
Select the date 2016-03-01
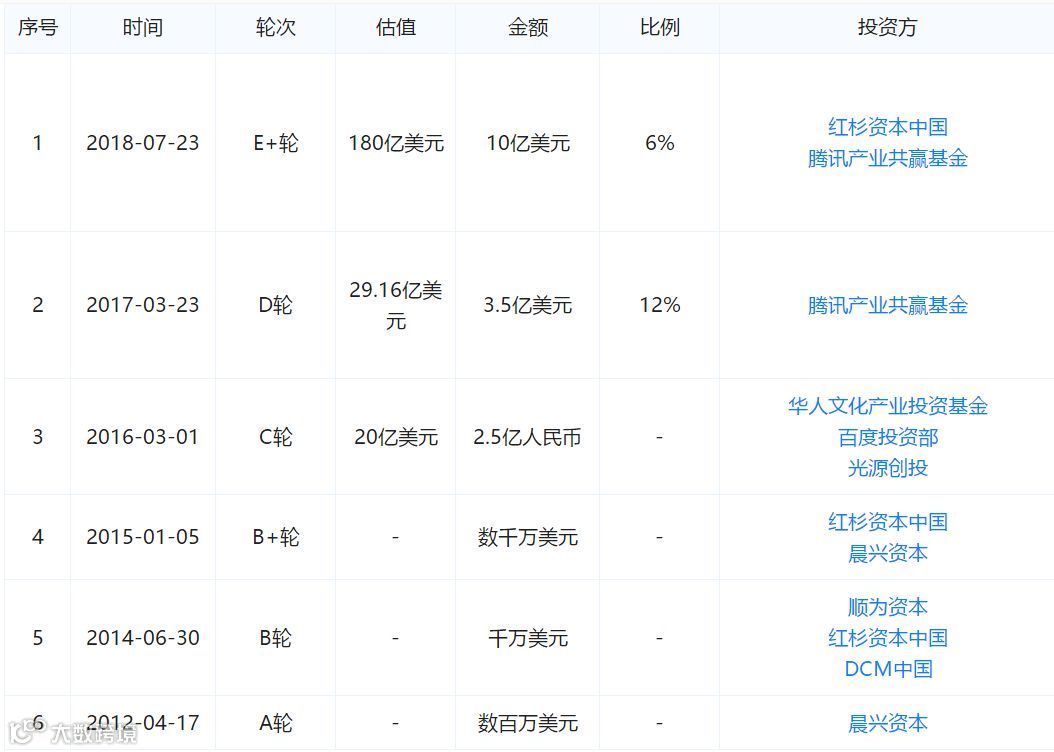point(143,437)
